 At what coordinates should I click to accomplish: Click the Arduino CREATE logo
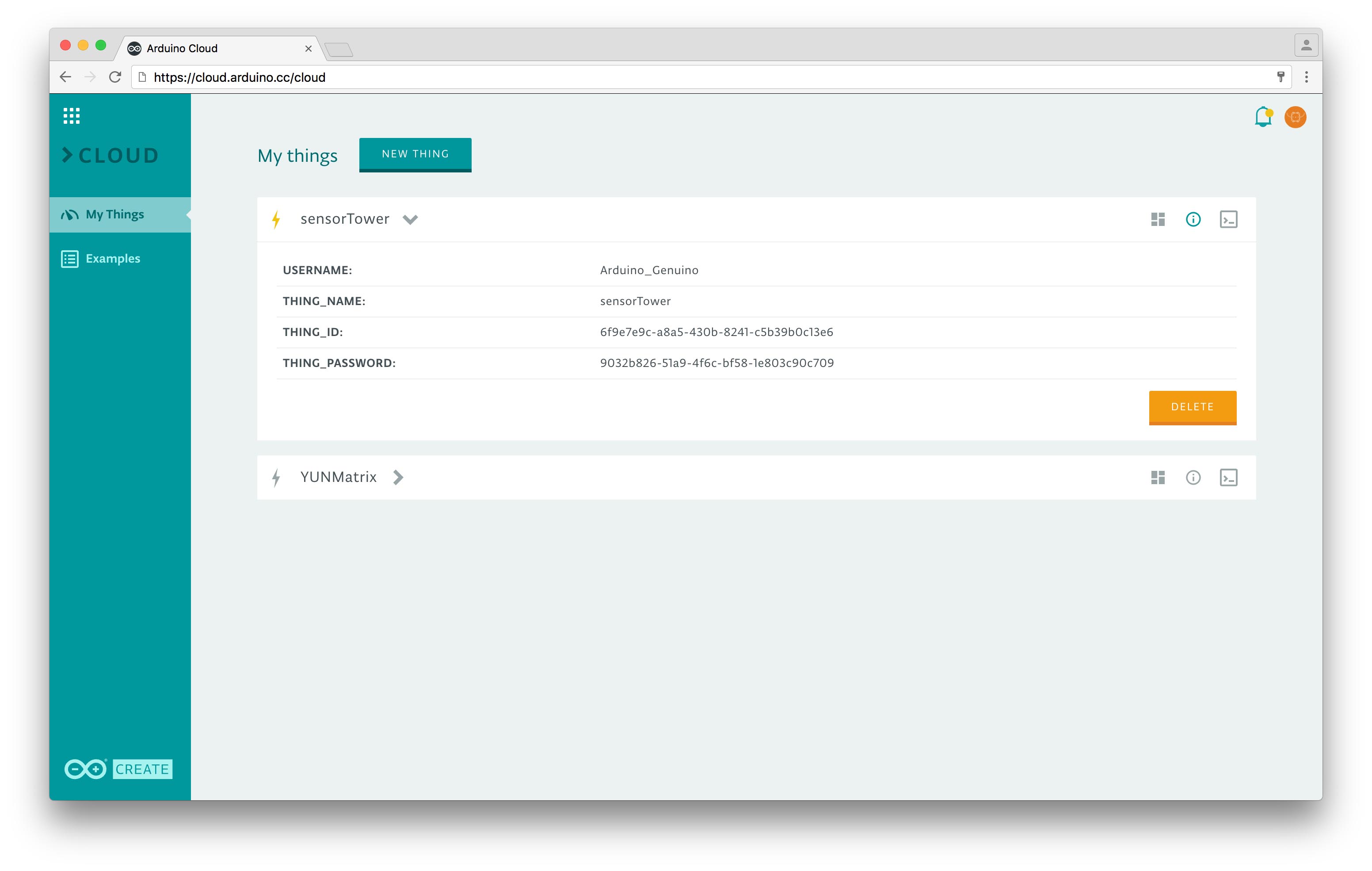pyautogui.click(x=118, y=769)
